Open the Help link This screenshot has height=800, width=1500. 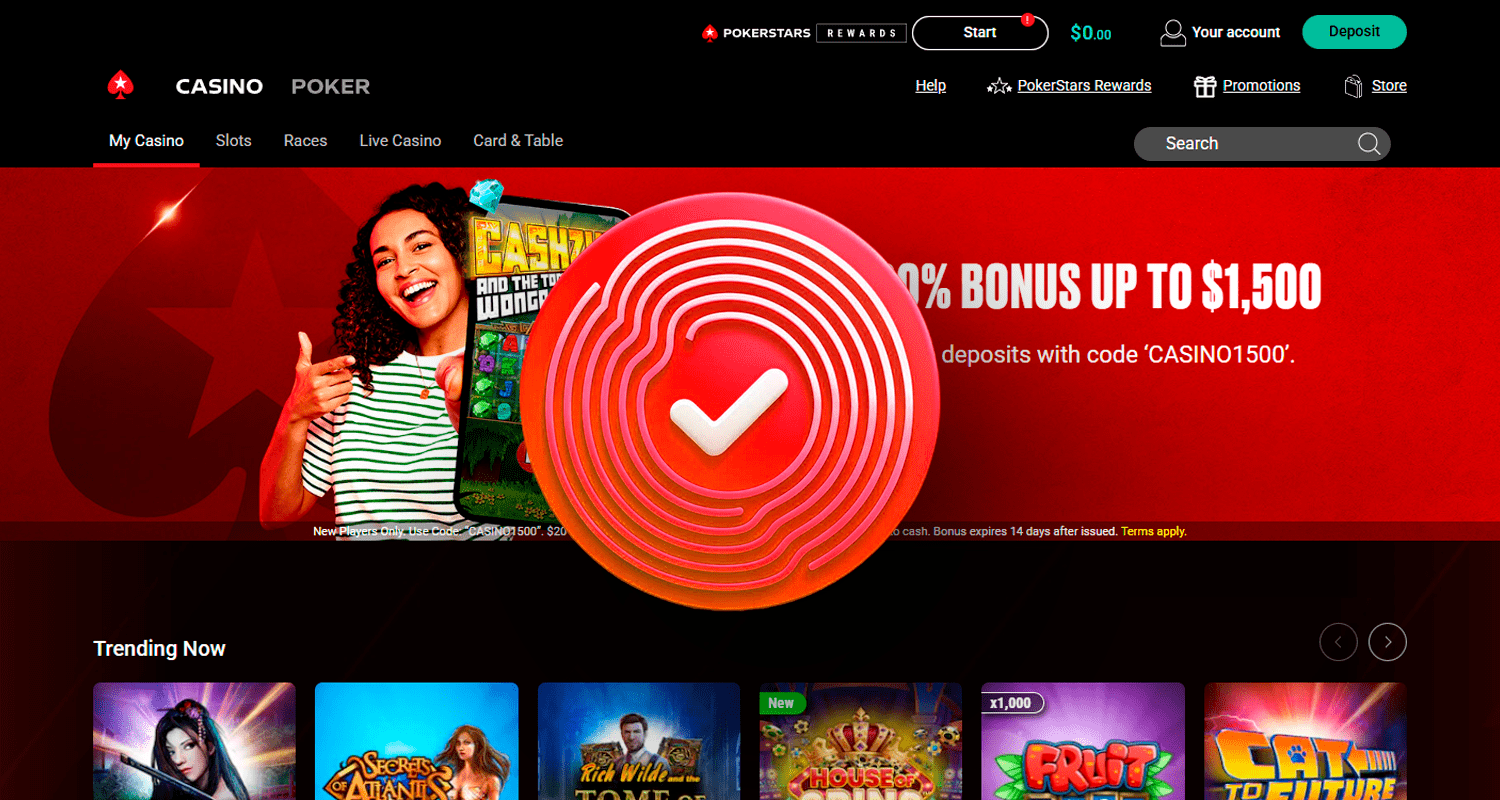pyautogui.click(x=931, y=86)
